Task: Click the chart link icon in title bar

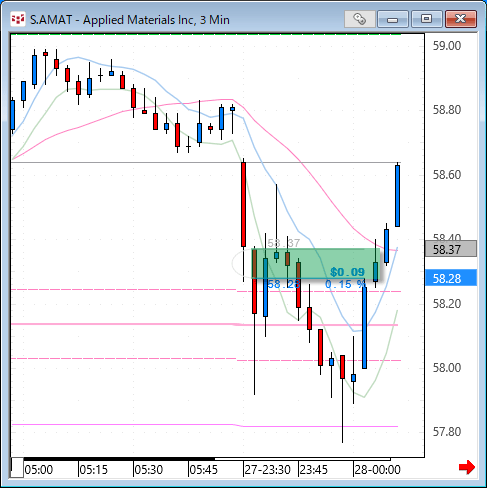Action: tap(360, 19)
